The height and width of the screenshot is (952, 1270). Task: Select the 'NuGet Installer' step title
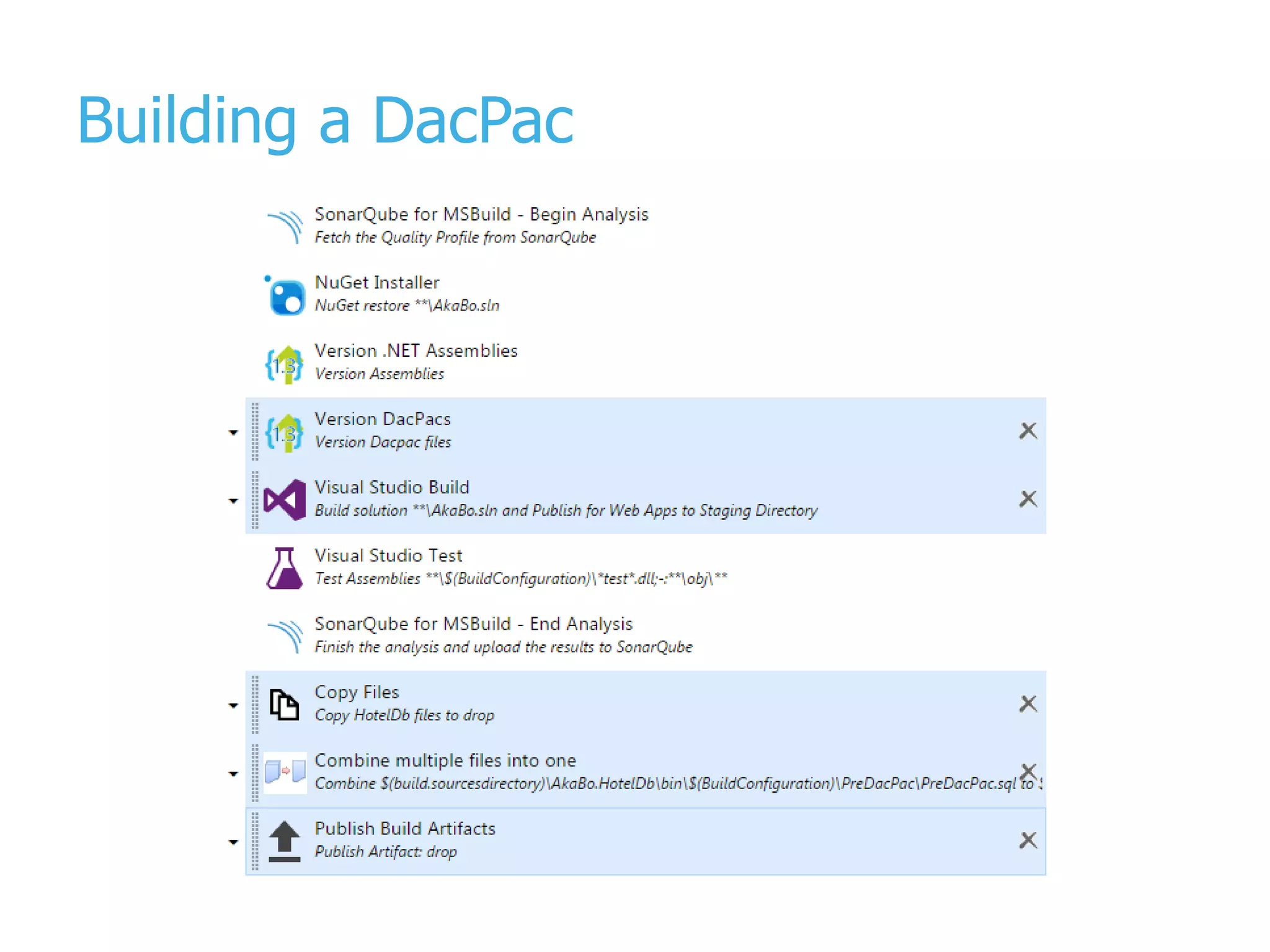coord(377,283)
